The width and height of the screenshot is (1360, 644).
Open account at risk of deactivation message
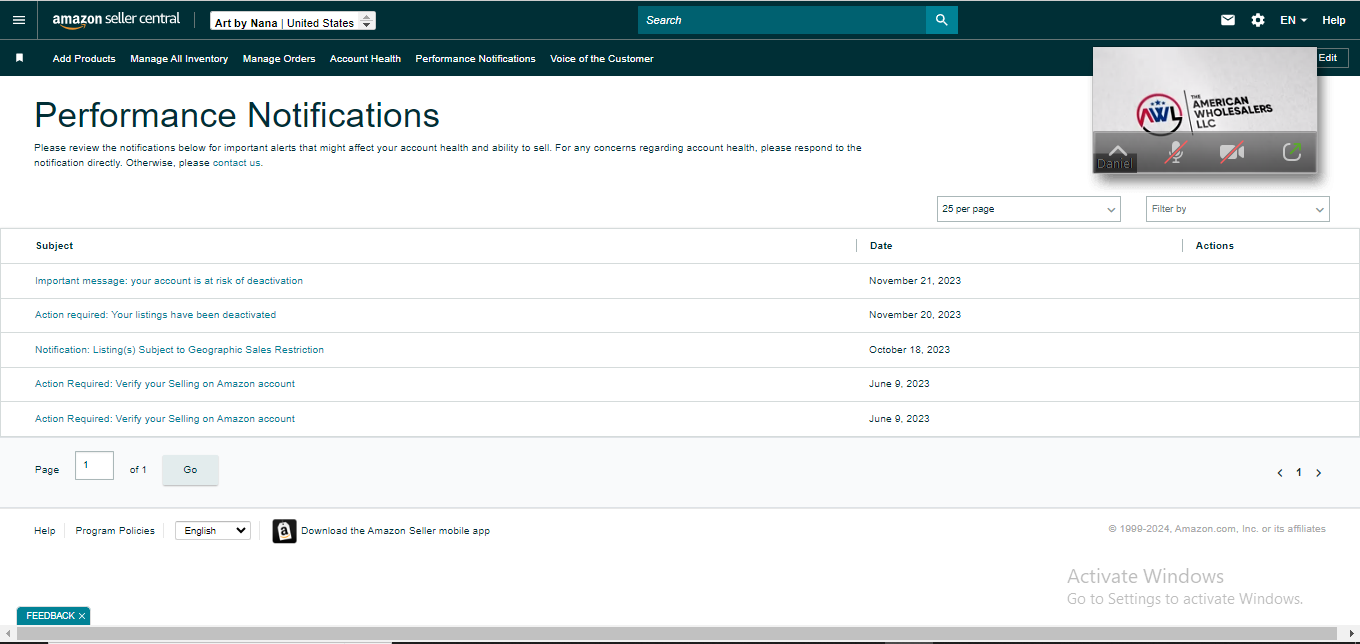click(x=169, y=281)
